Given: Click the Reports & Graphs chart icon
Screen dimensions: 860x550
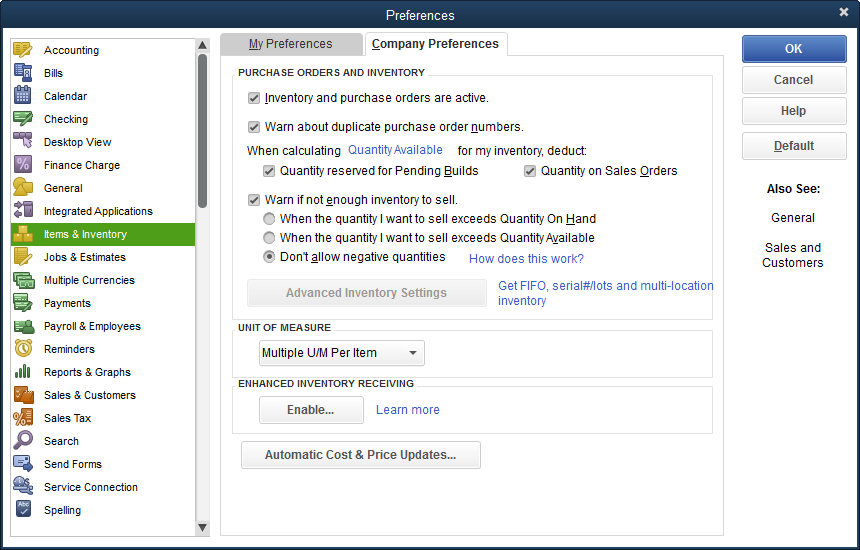Looking at the screenshot, I should click(x=23, y=372).
